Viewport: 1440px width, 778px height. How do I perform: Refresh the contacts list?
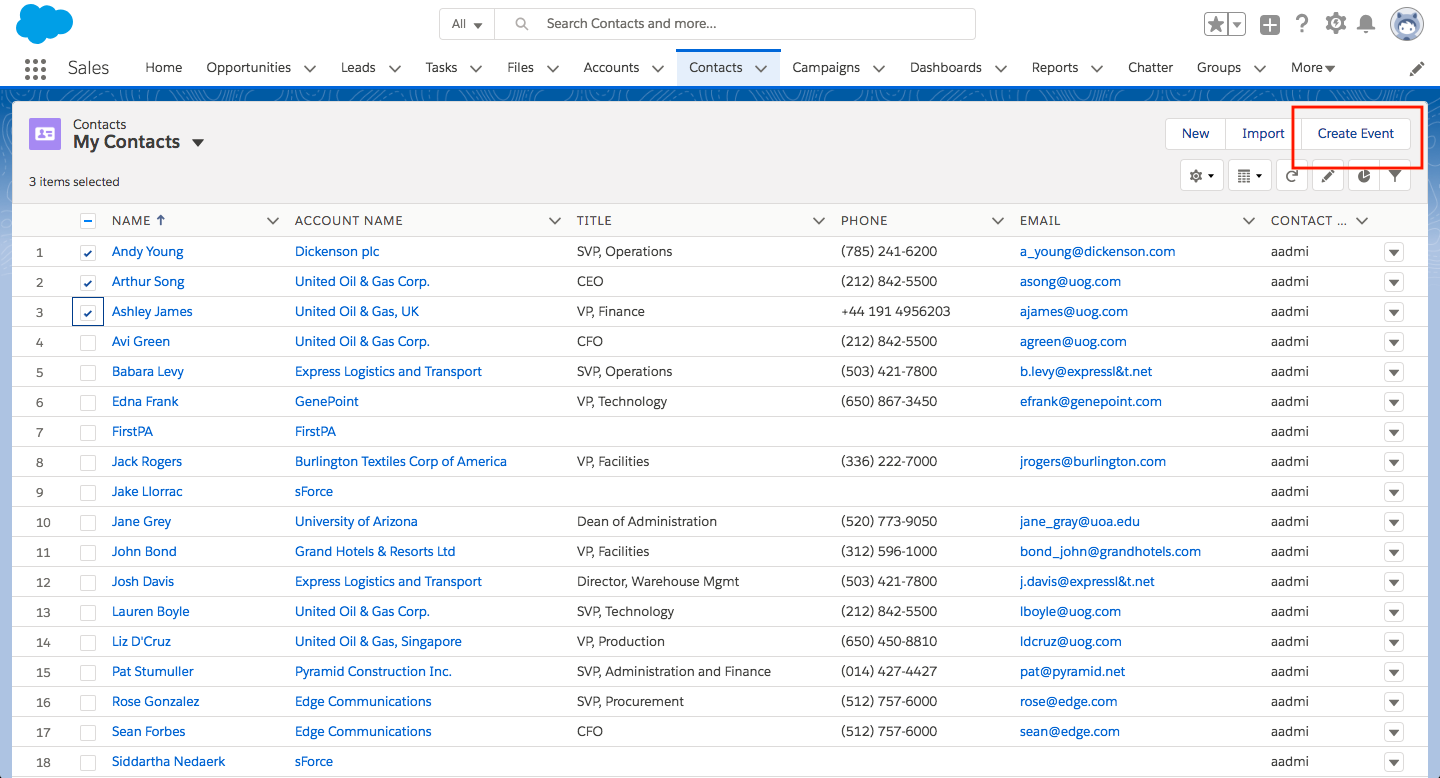1292,176
